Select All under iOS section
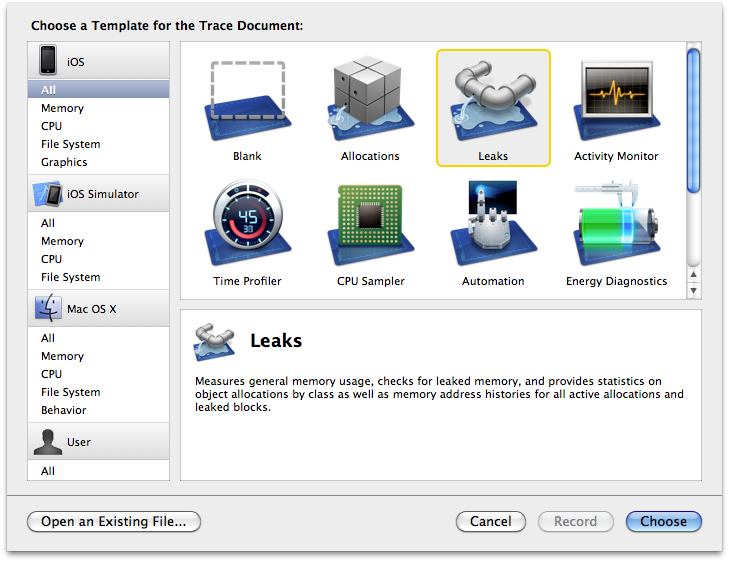Image resolution: width=729 pixels, height=562 pixels. [x=99, y=90]
